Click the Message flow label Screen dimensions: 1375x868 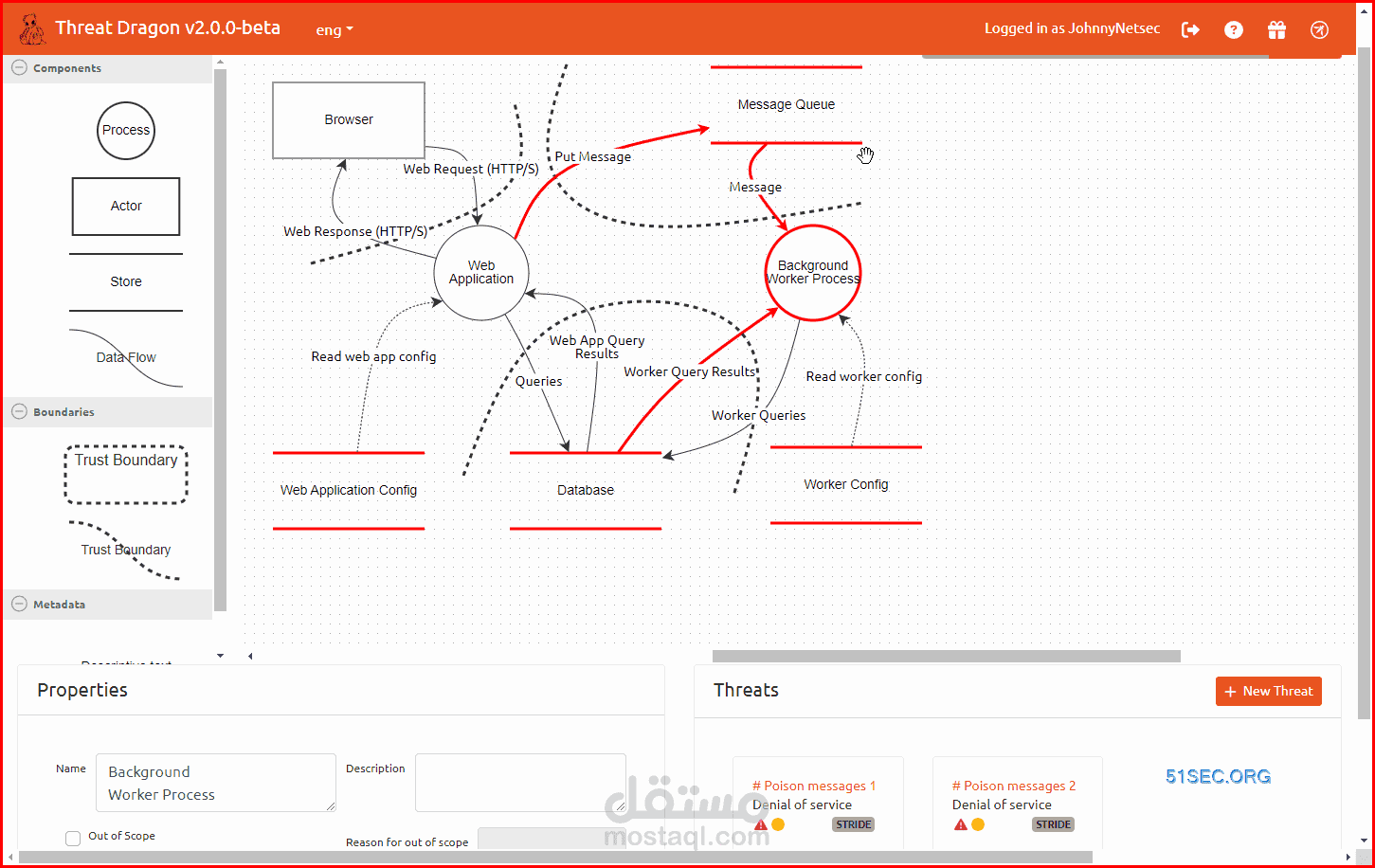(755, 188)
